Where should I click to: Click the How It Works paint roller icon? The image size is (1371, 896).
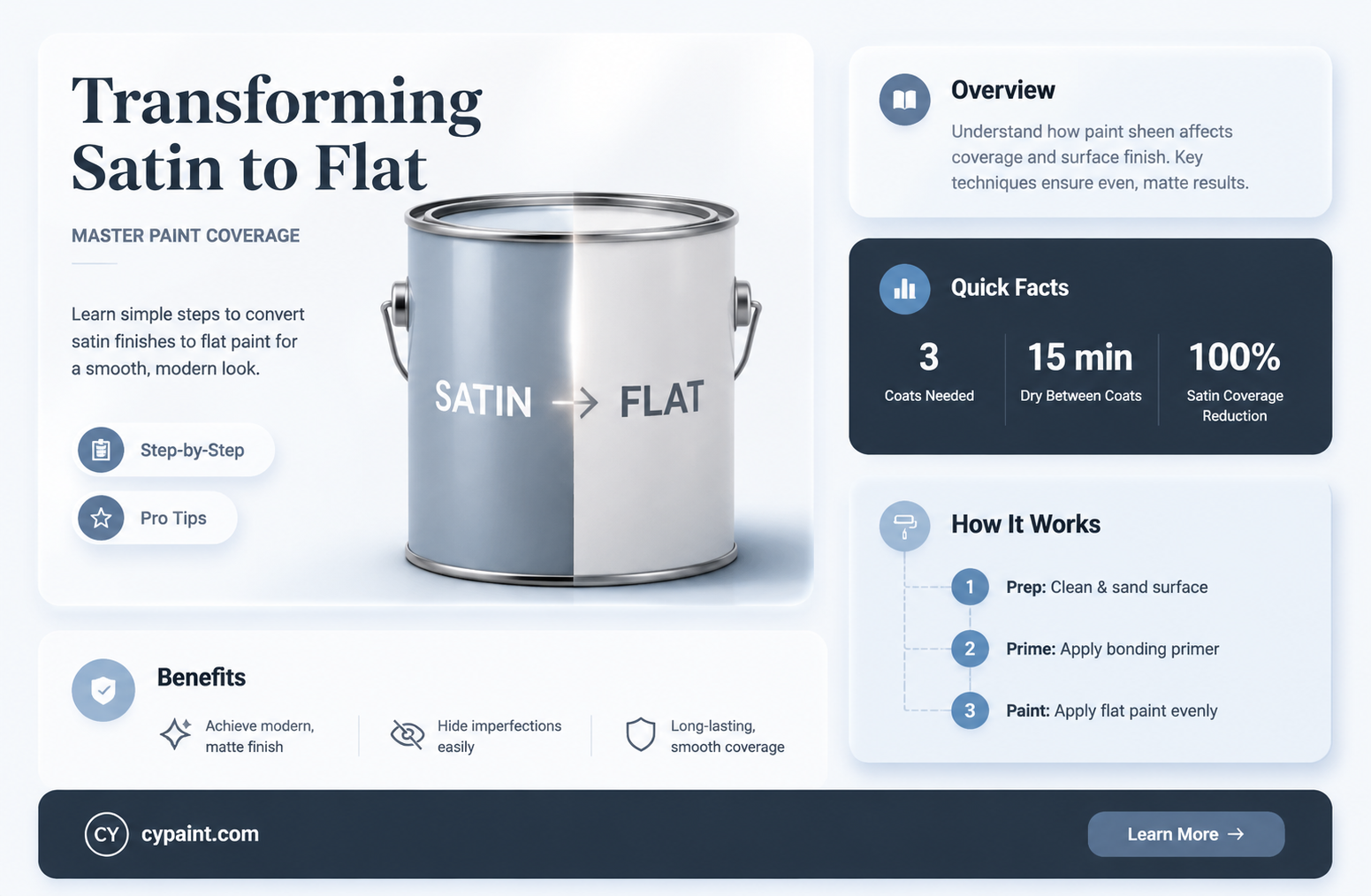[904, 526]
